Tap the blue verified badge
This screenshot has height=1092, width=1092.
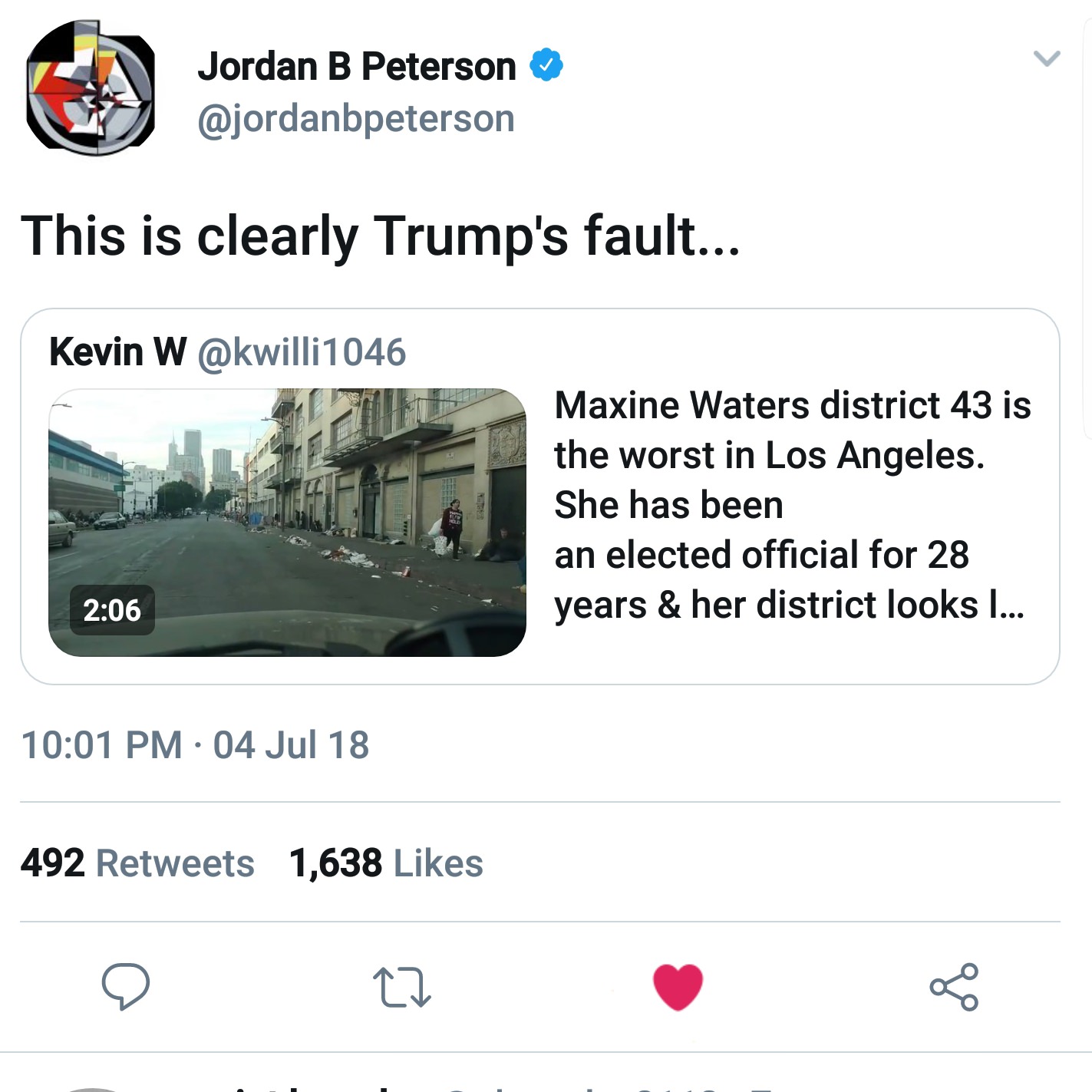(546, 66)
